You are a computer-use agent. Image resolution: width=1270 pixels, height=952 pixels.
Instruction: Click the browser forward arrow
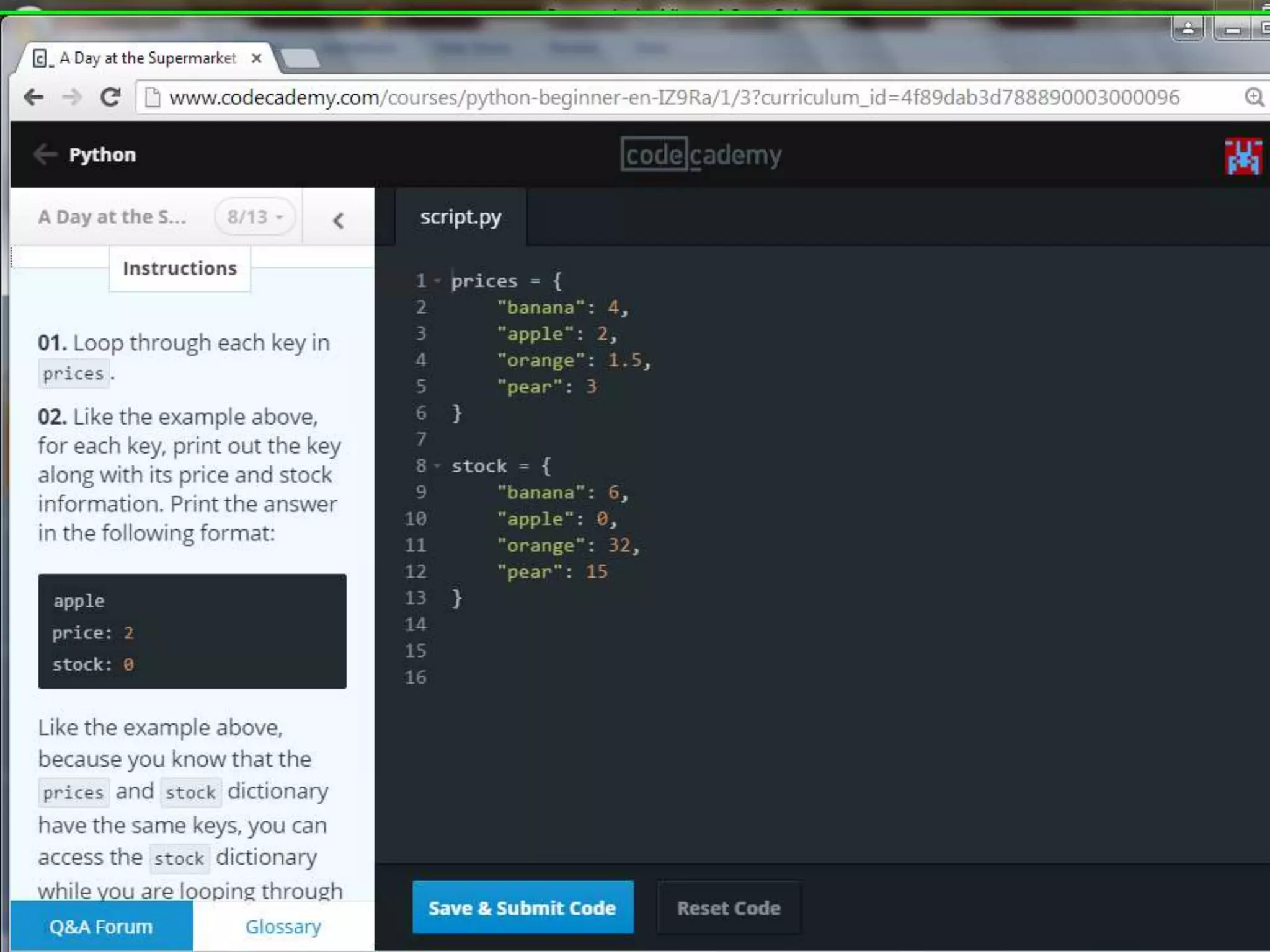73,97
